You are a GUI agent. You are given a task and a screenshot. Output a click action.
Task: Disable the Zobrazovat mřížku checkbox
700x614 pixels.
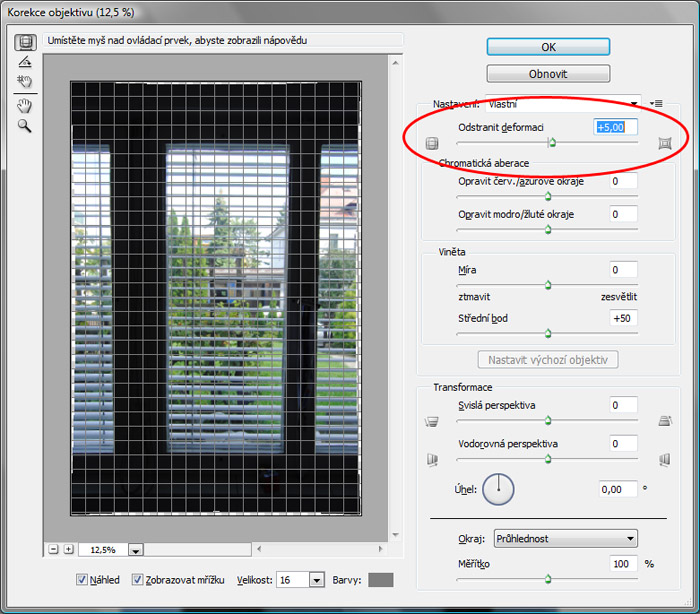[138, 579]
